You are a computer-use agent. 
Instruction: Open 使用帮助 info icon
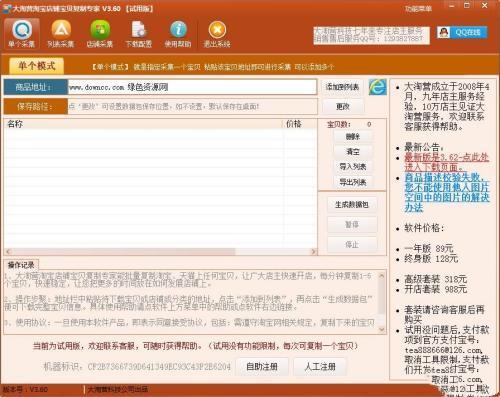click(x=178, y=34)
